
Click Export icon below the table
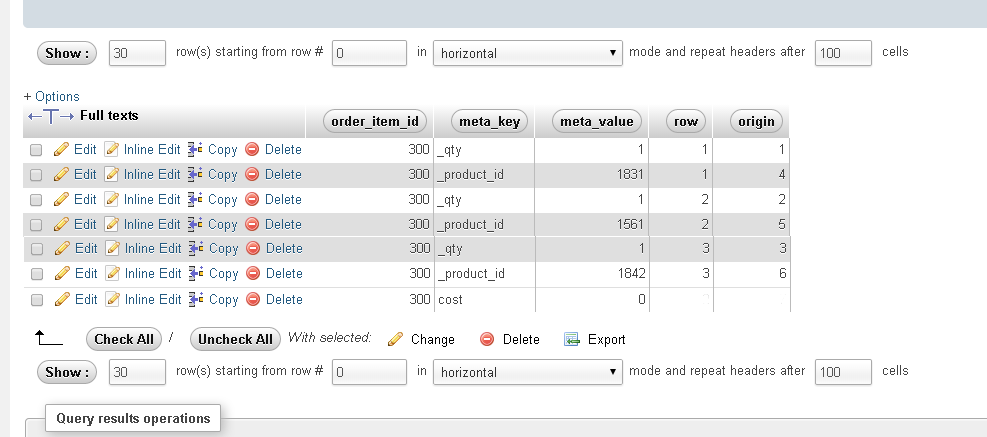572,339
